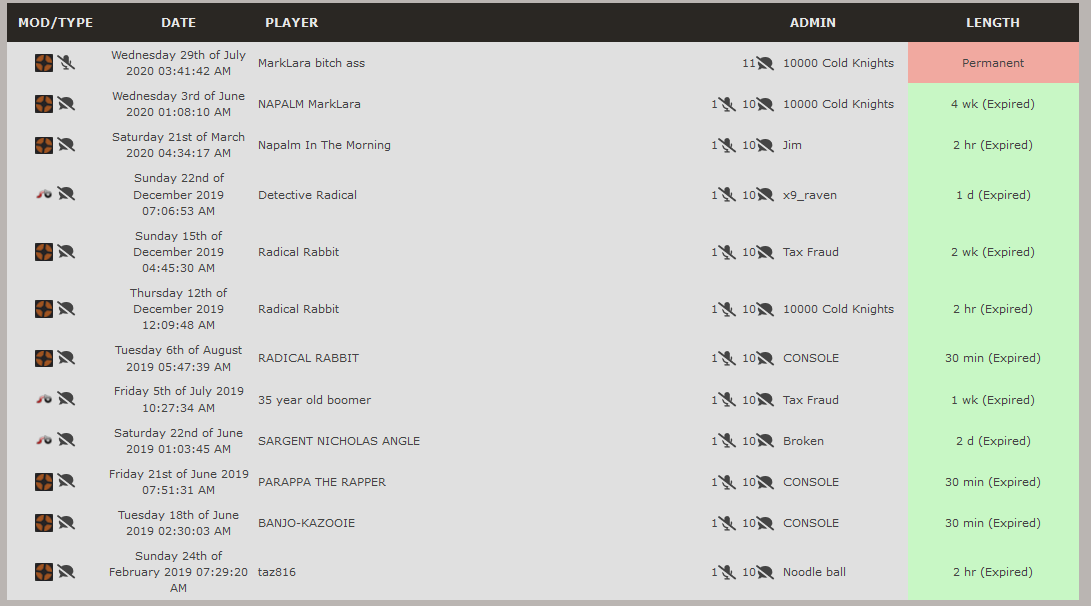Open player PARAPPA THE RAPPER entry
Viewport: 1091px width, 606px height.
coord(321,481)
